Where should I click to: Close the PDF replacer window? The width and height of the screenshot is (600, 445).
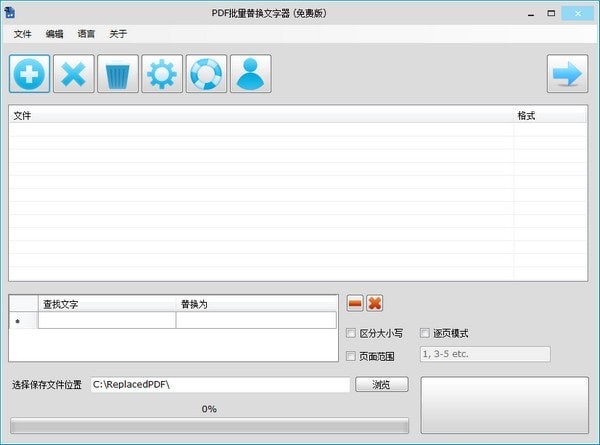(578, 13)
